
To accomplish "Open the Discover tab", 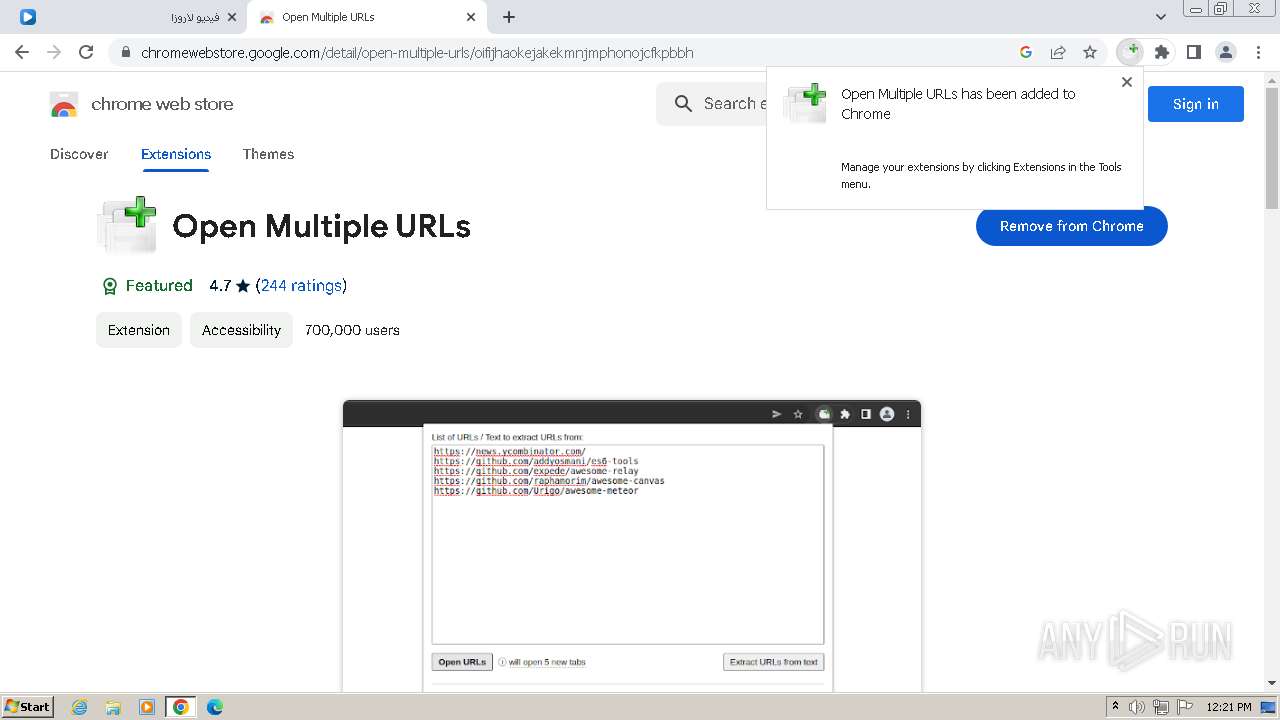I will pyautogui.click(x=79, y=154).
